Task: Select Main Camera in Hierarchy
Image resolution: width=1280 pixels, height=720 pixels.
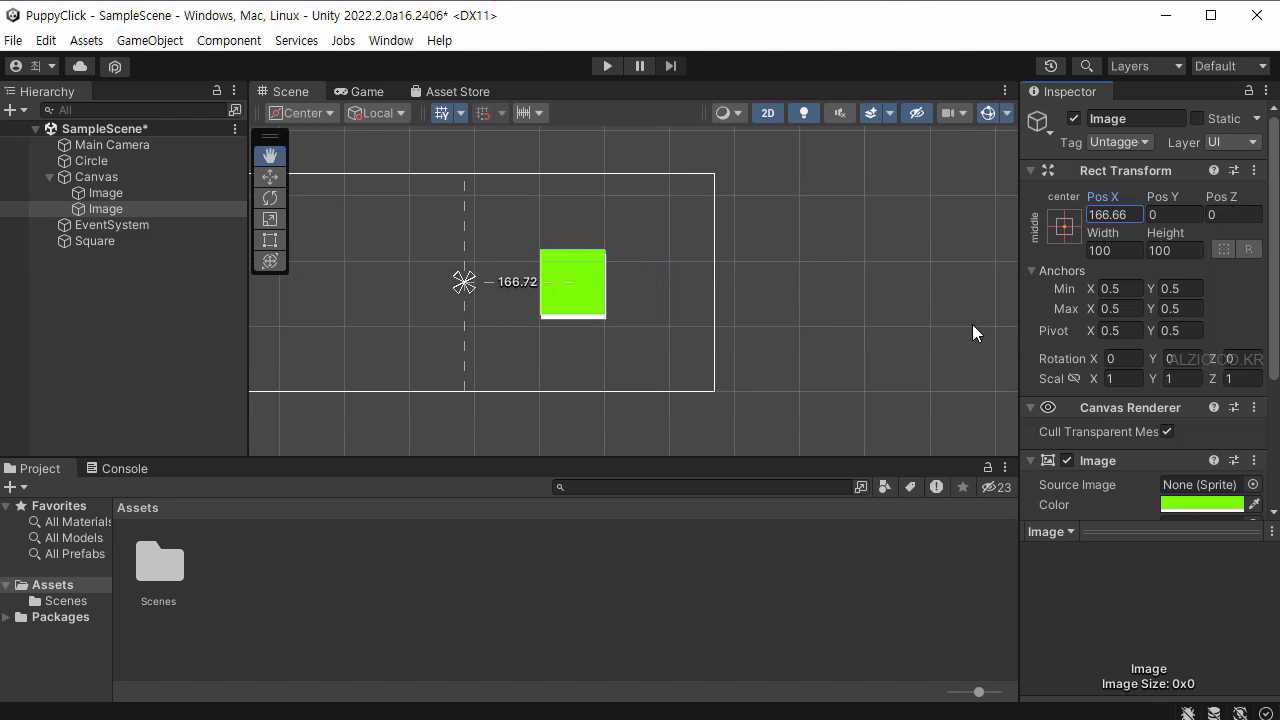Action: coord(112,145)
